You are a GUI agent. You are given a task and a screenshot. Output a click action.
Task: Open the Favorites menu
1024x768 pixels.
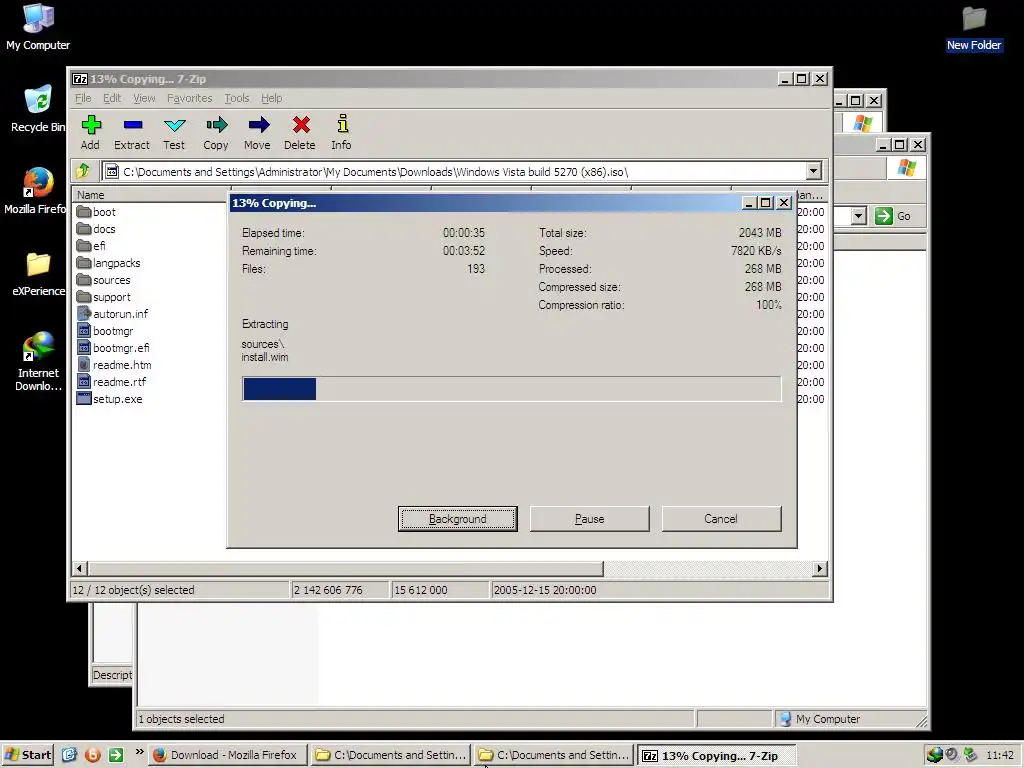(189, 98)
